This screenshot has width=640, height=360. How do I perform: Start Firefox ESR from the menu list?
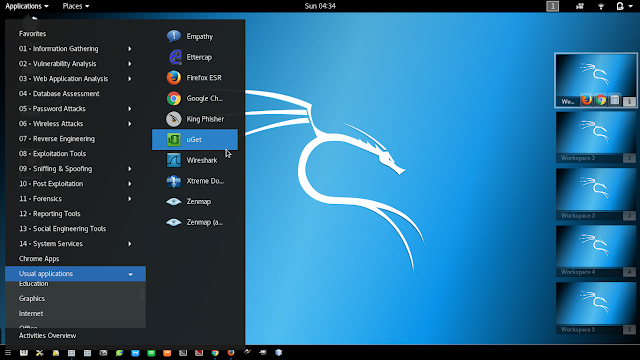(x=195, y=78)
